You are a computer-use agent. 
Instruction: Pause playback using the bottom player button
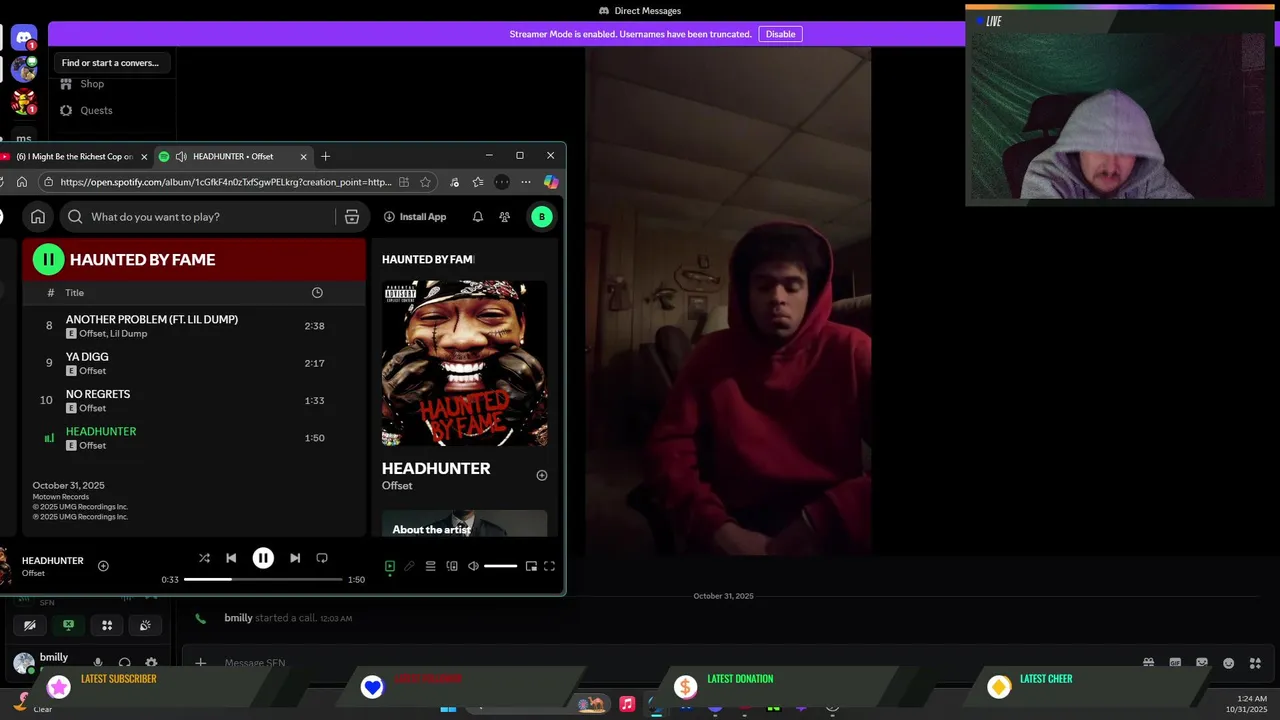tap(263, 558)
